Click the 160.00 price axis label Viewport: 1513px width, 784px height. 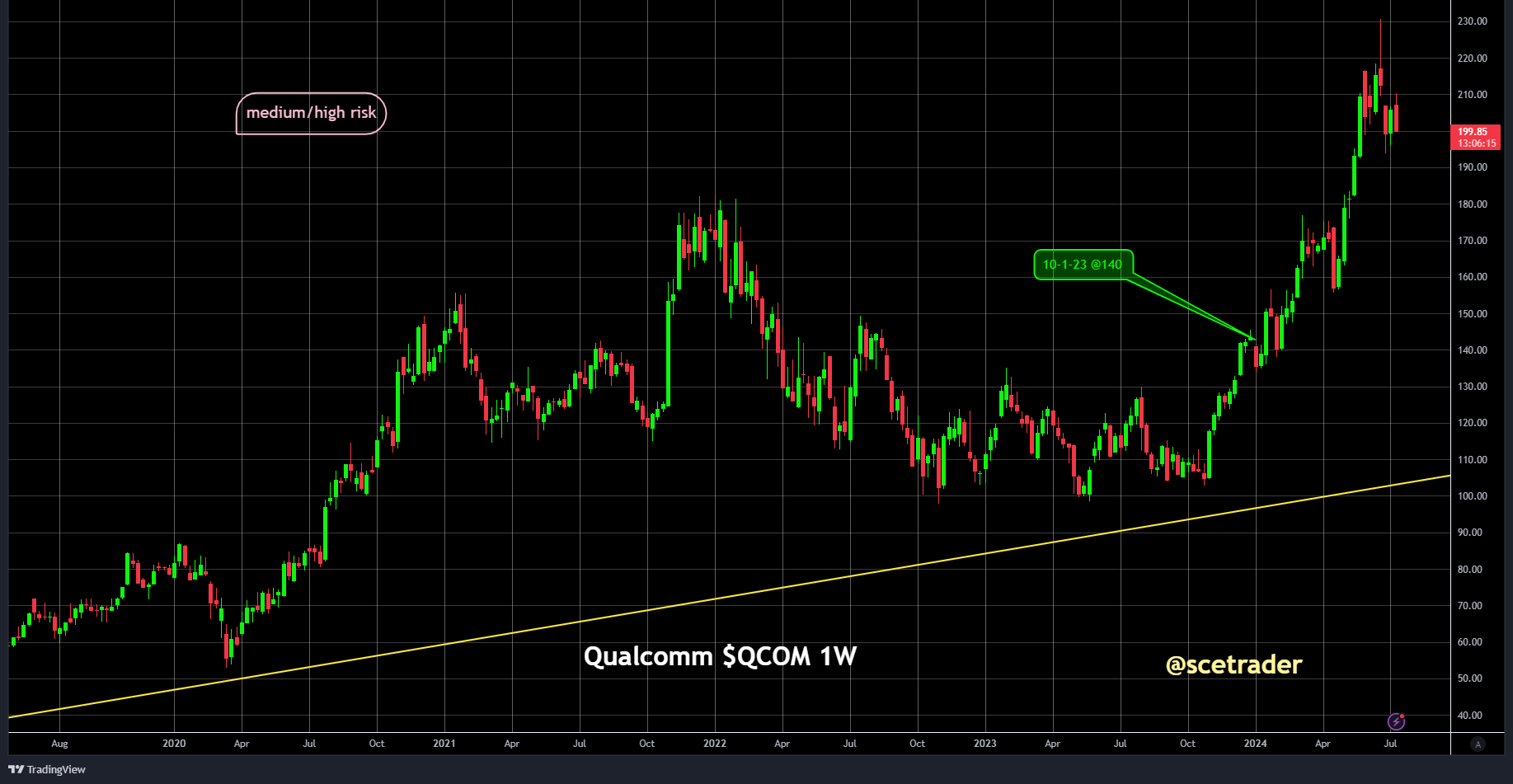click(x=1473, y=277)
